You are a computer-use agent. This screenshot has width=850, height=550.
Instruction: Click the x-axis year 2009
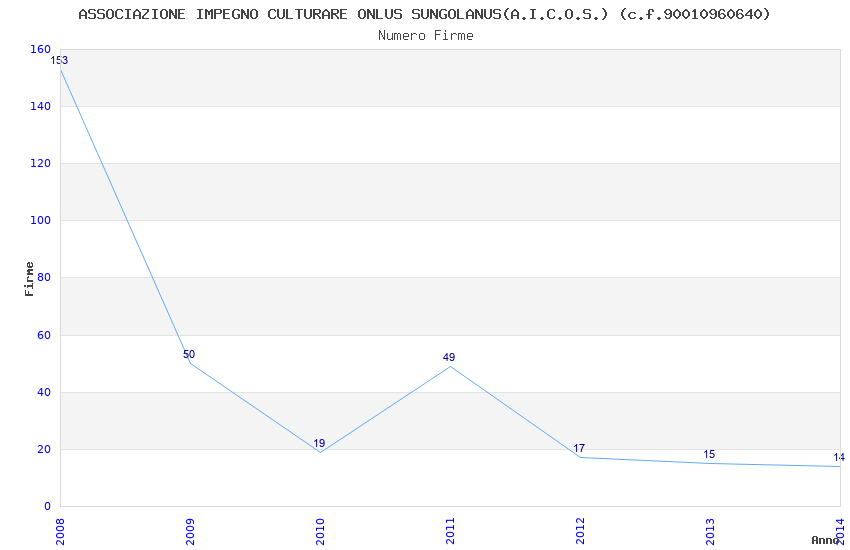tap(190, 532)
